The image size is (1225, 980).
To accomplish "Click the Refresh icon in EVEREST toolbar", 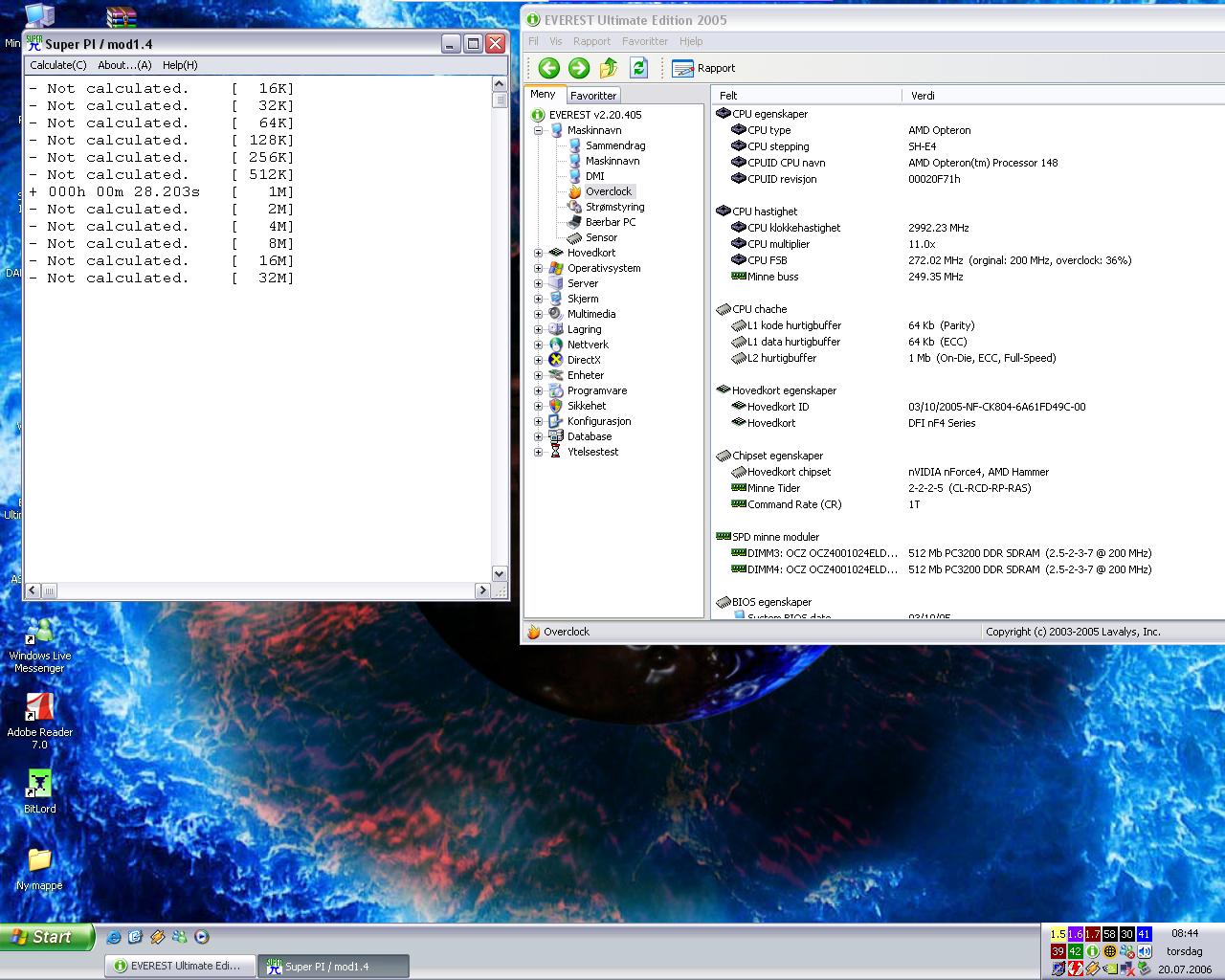I will (x=638, y=68).
